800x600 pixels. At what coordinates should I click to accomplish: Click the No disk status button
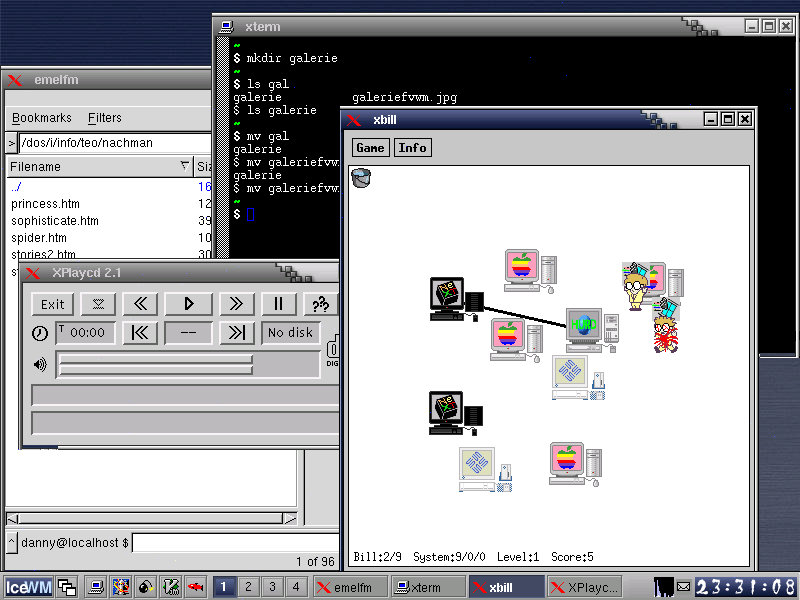(291, 333)
